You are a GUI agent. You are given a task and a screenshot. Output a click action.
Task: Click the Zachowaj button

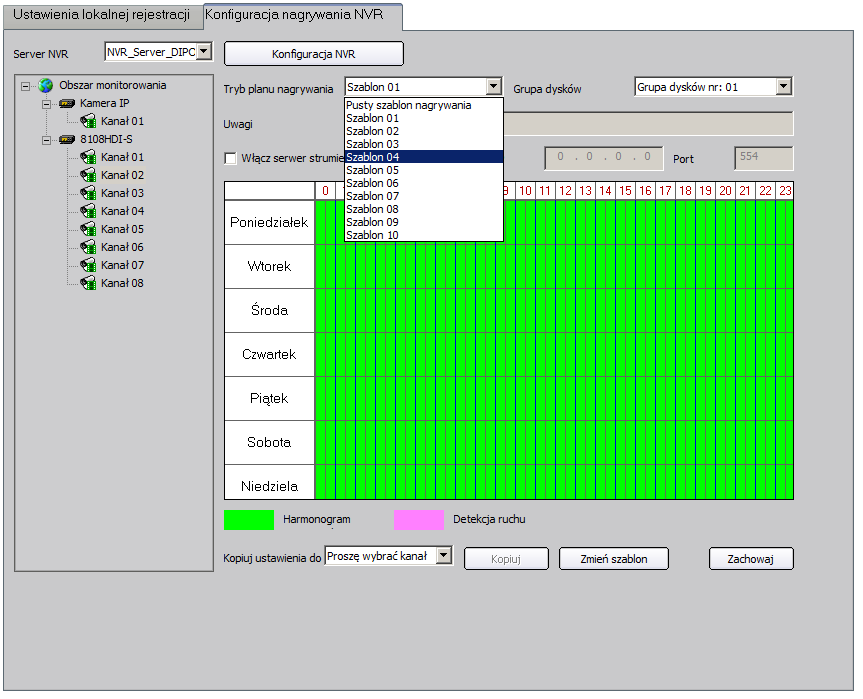click(x=751, y=559)
